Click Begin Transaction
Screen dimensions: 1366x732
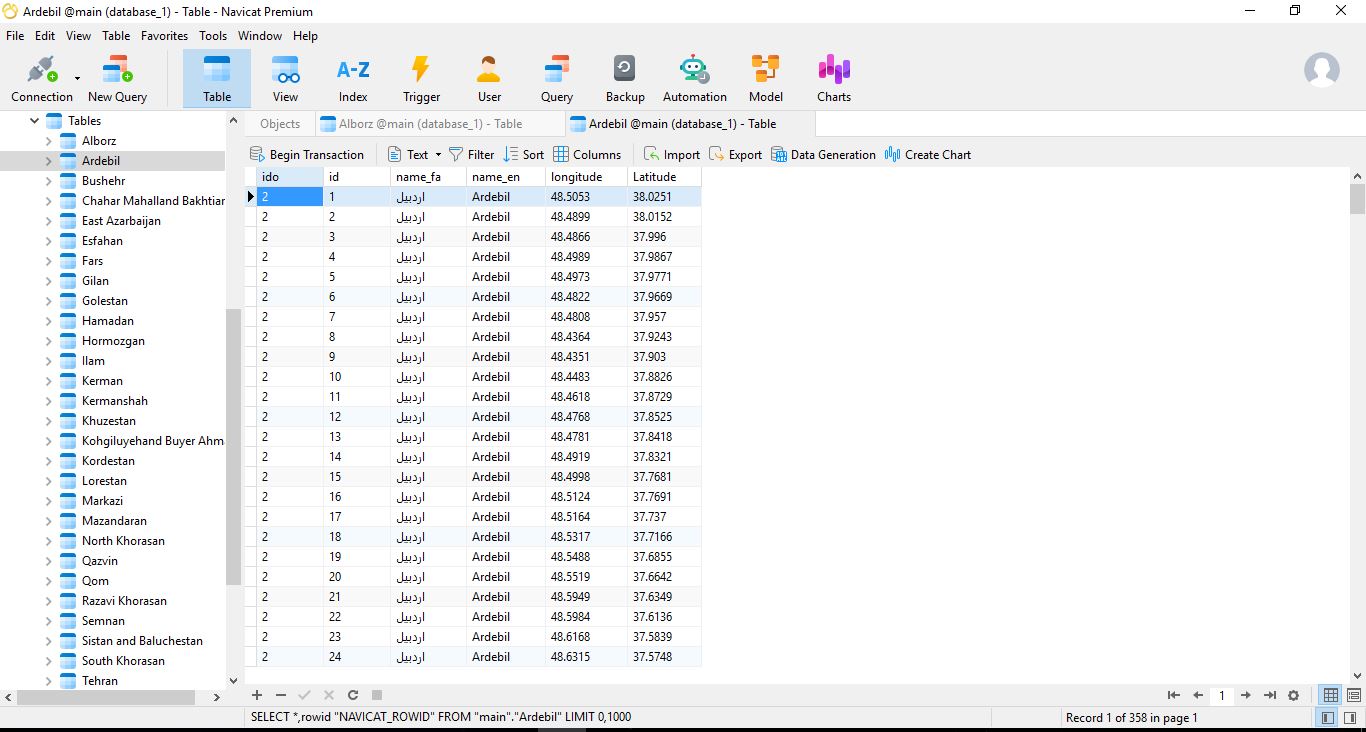tap(306, 154)
